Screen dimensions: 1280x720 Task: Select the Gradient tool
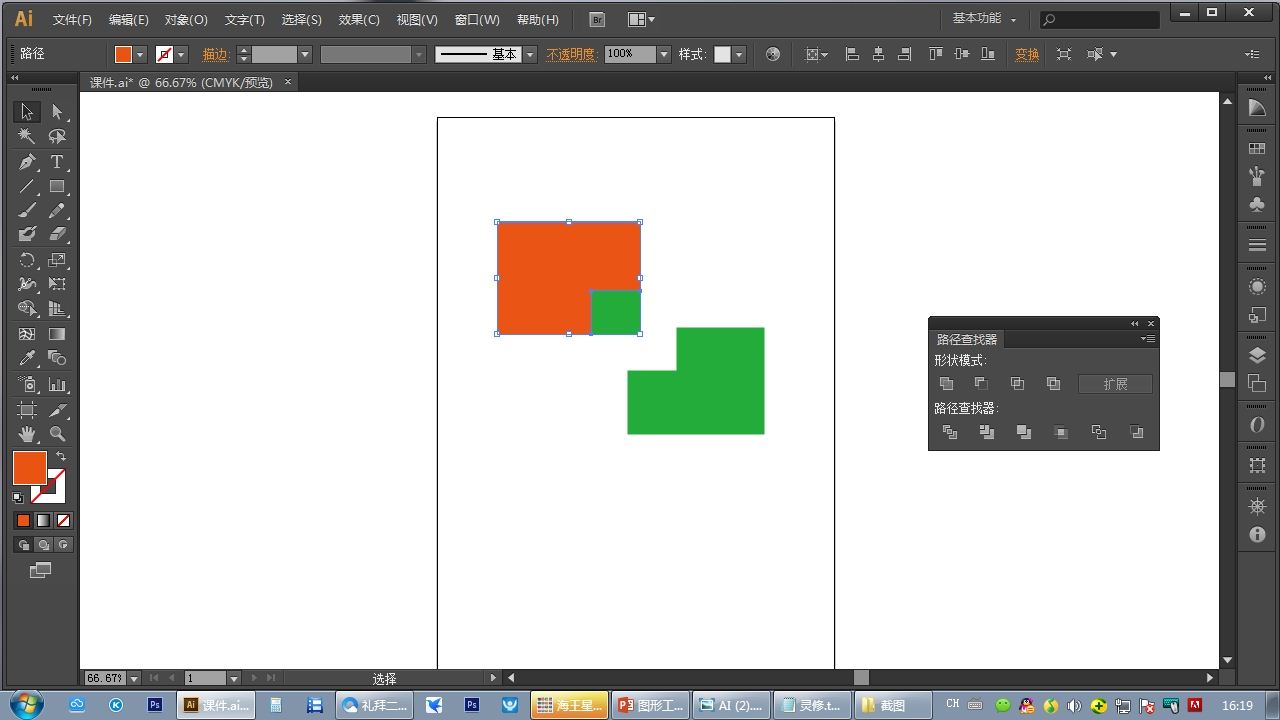tap(57, 334)
